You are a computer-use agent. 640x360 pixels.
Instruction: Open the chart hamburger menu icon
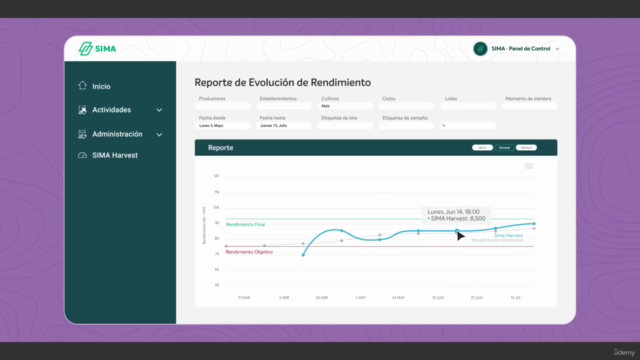coord(529,166)
